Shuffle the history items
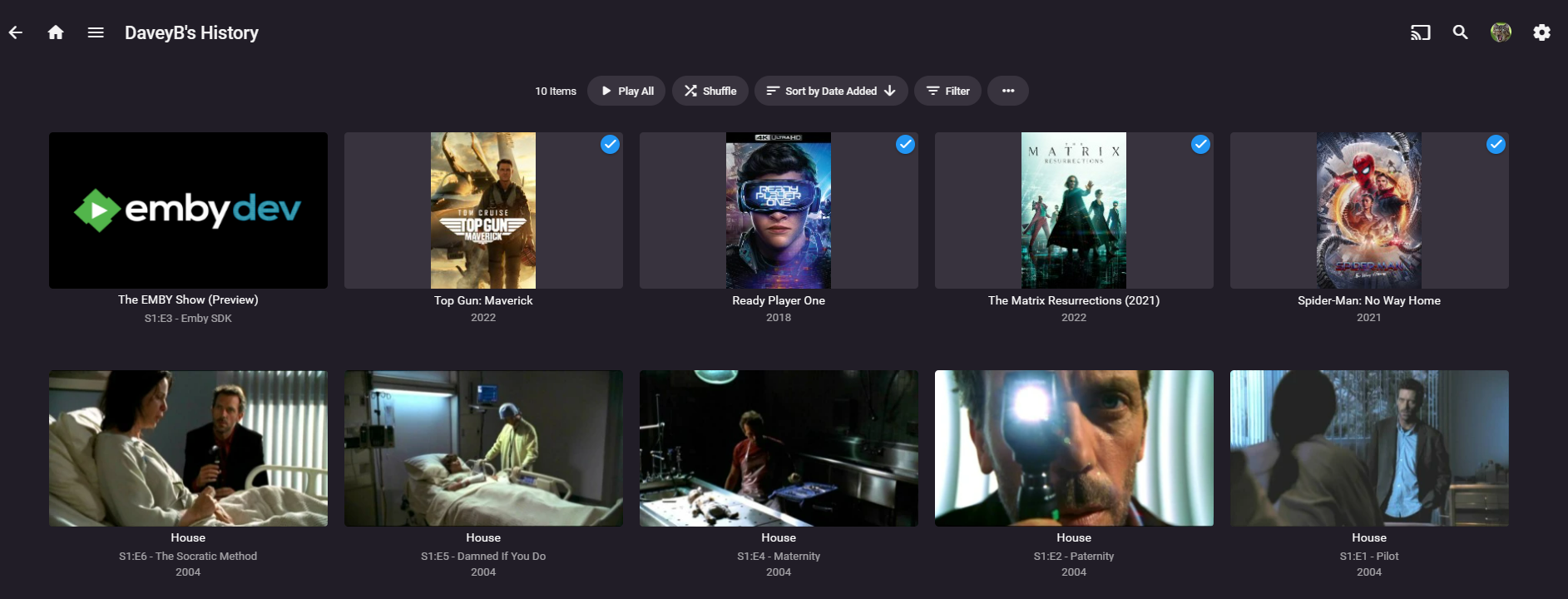The height and width of the screenshot is (599, 1568). [710, 91]
